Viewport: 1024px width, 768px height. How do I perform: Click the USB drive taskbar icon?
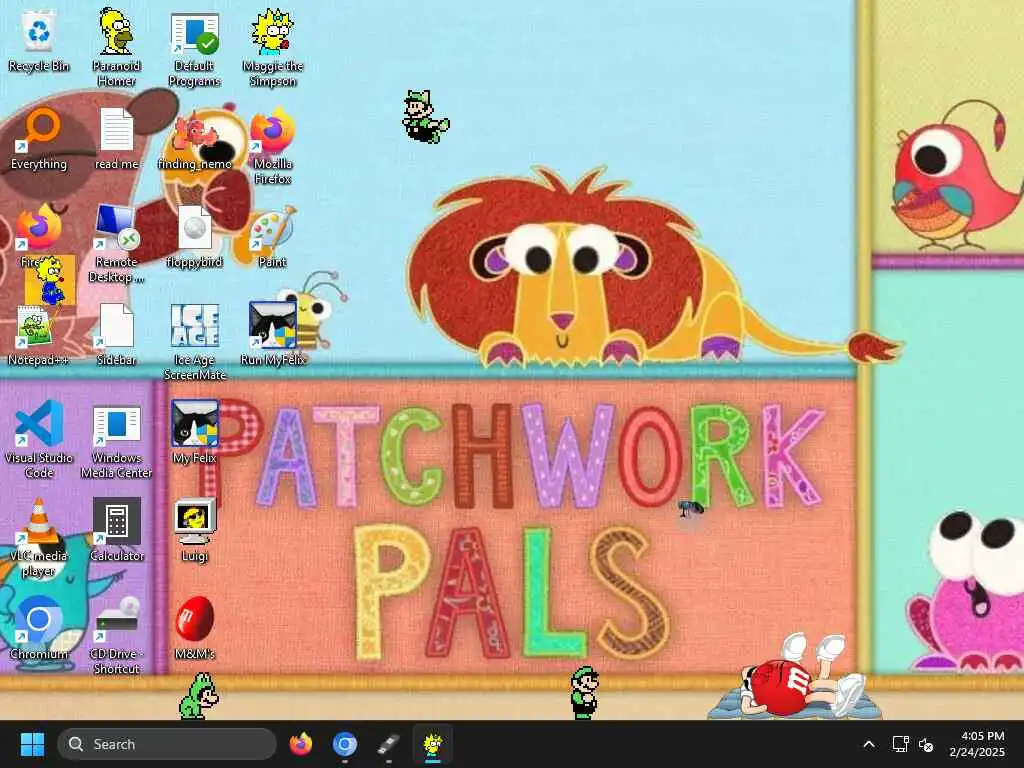coord(389,744)
